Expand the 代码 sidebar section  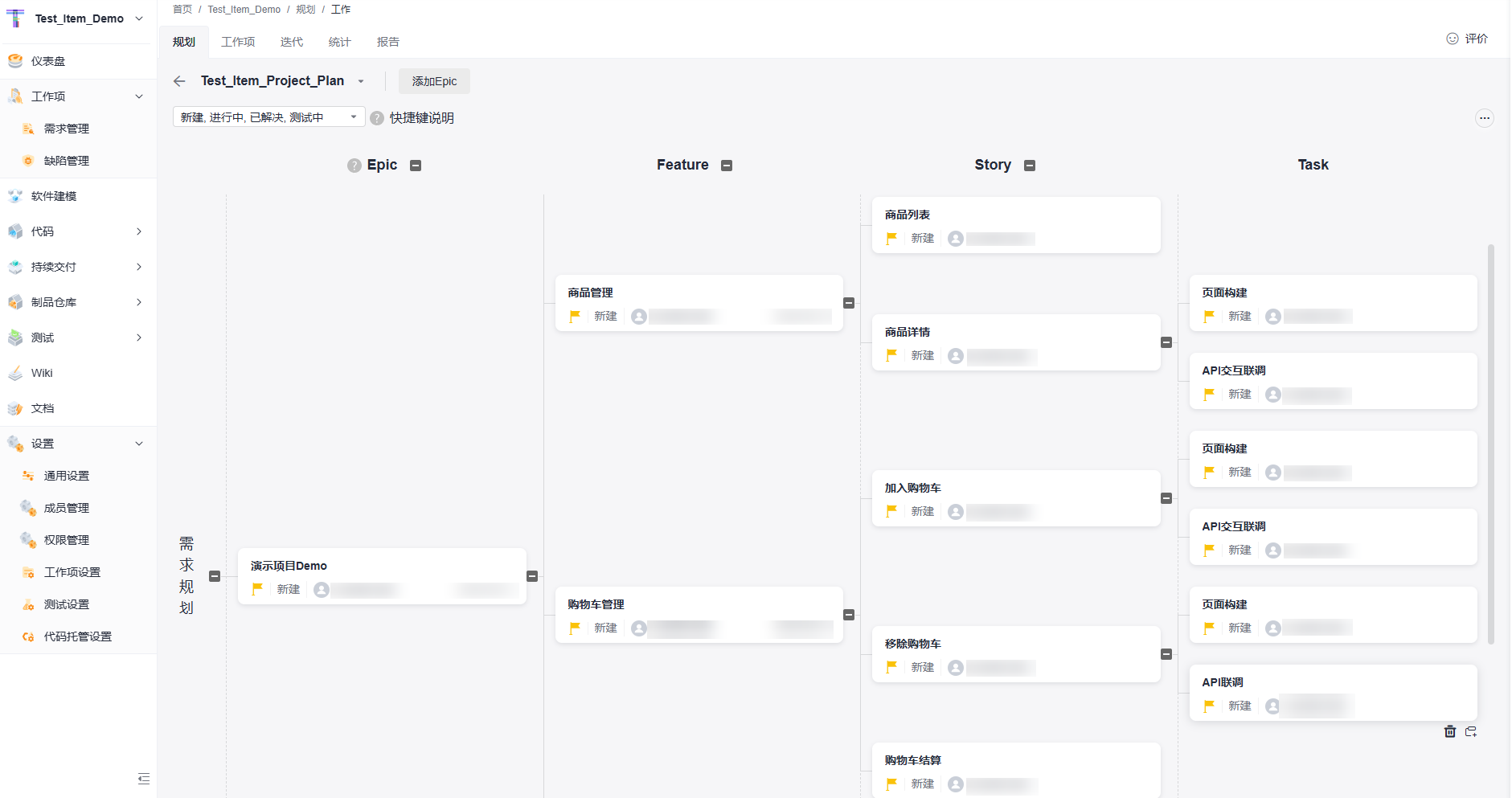click(x=138, y=231)
